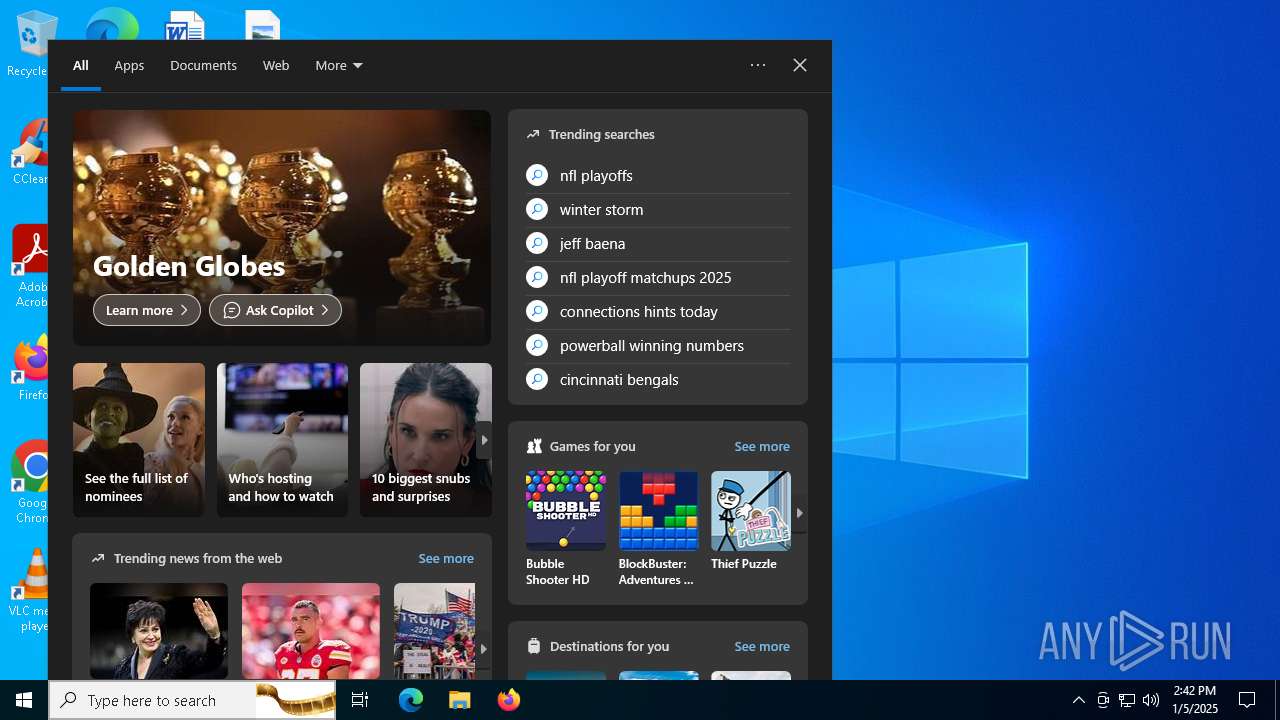Open the Word document on the desktop
Viewport: 1280px width, 720px height.
185,26
